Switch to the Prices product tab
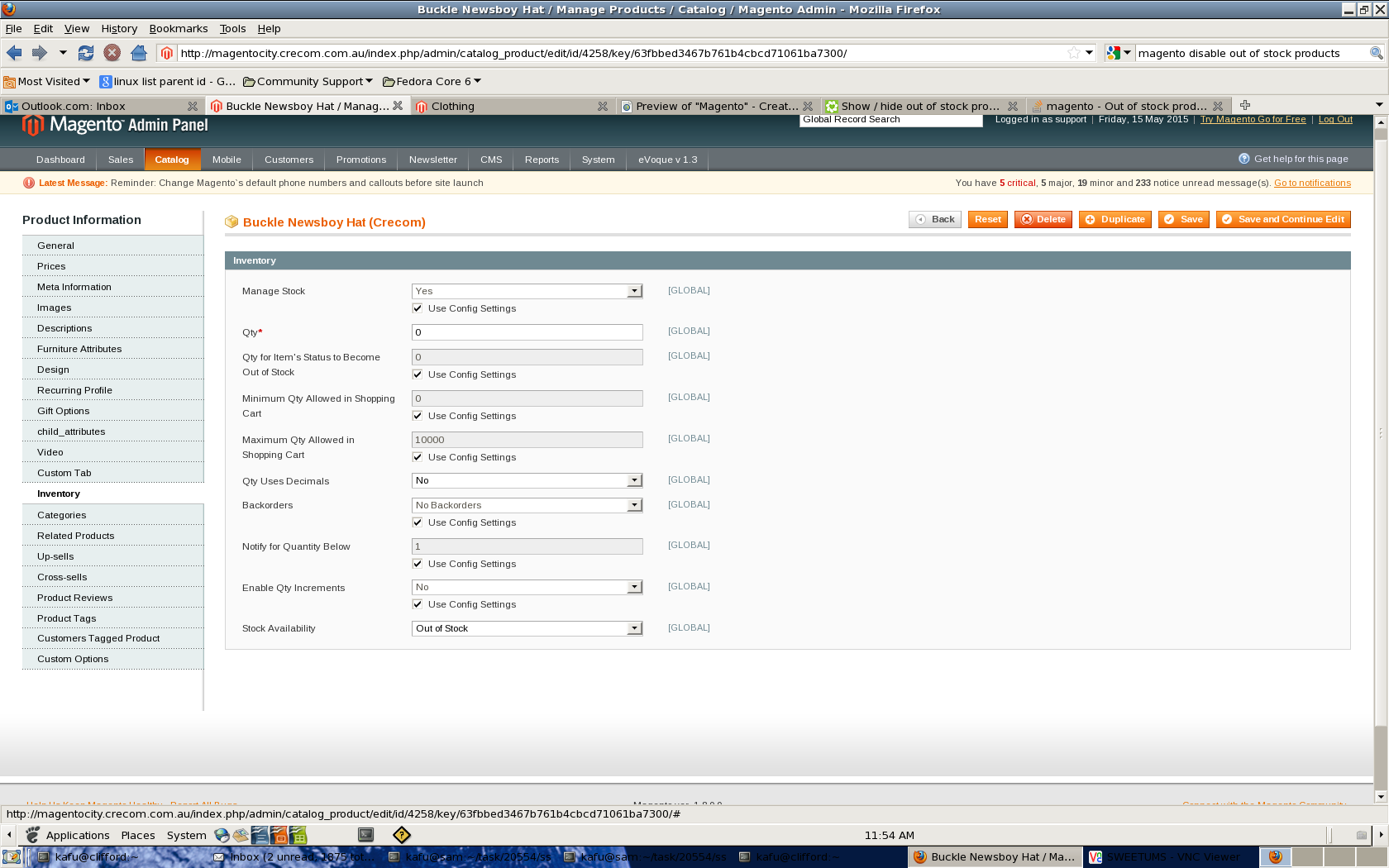This screenshot has width=1389, height=868. pos(112,266)
